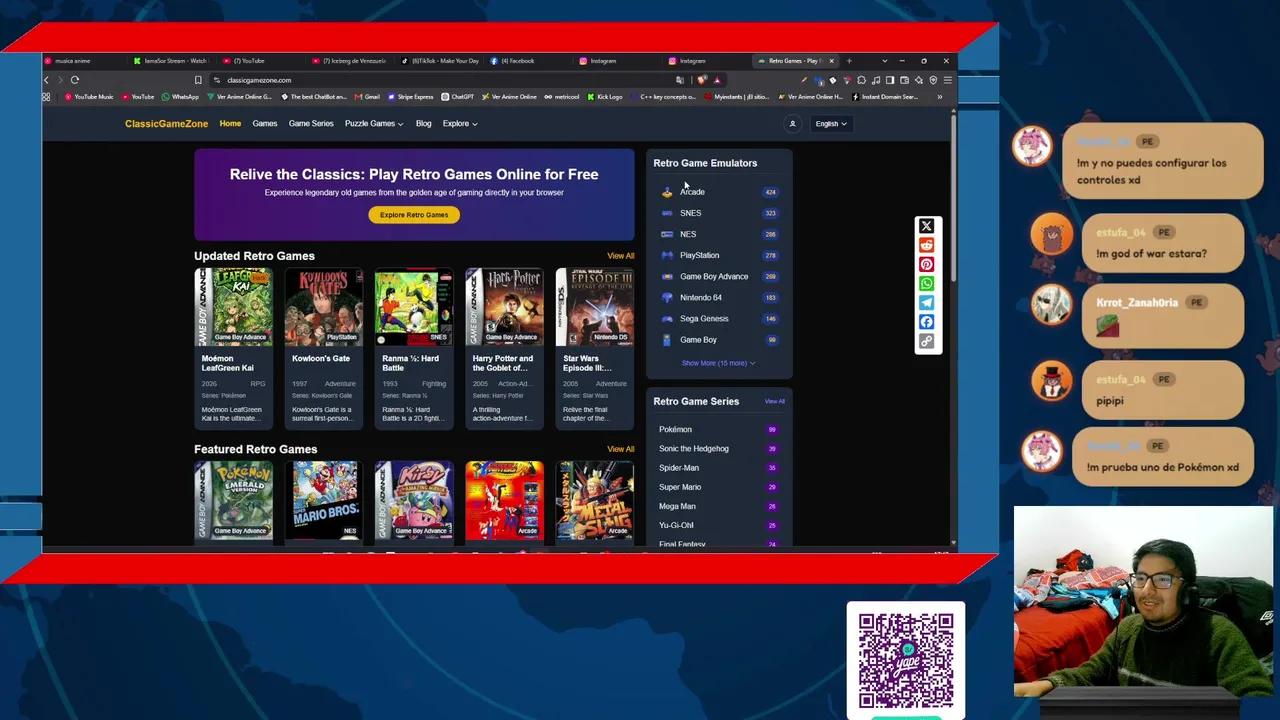The width and height of the screenshot is (1280, 720).
Task: Share the page on Telegram
Action: (x=926, y=303)
